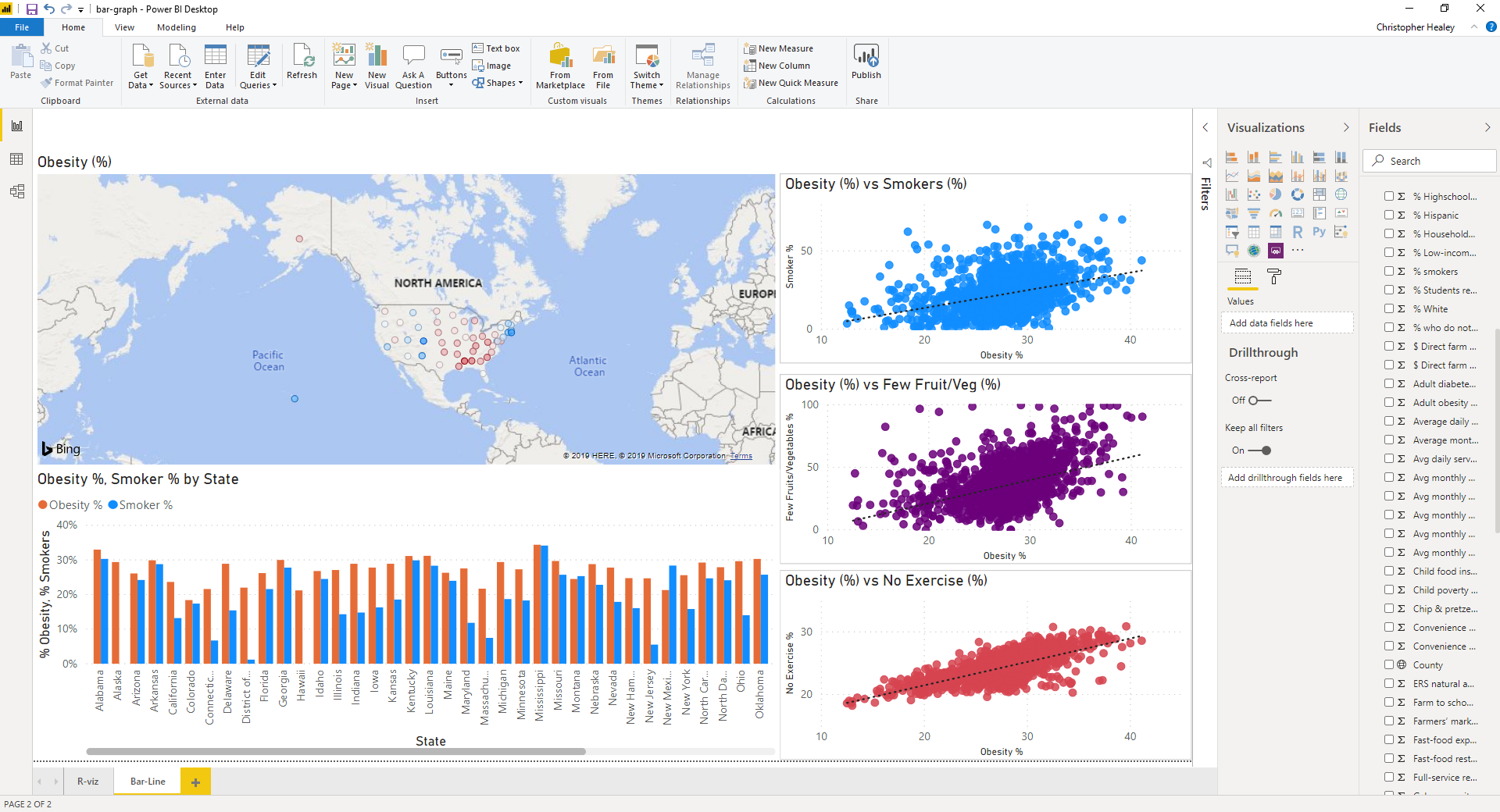Check the % Hispanic field
The width and height of the screenshot is (1500, 812).
point(1389,215)
